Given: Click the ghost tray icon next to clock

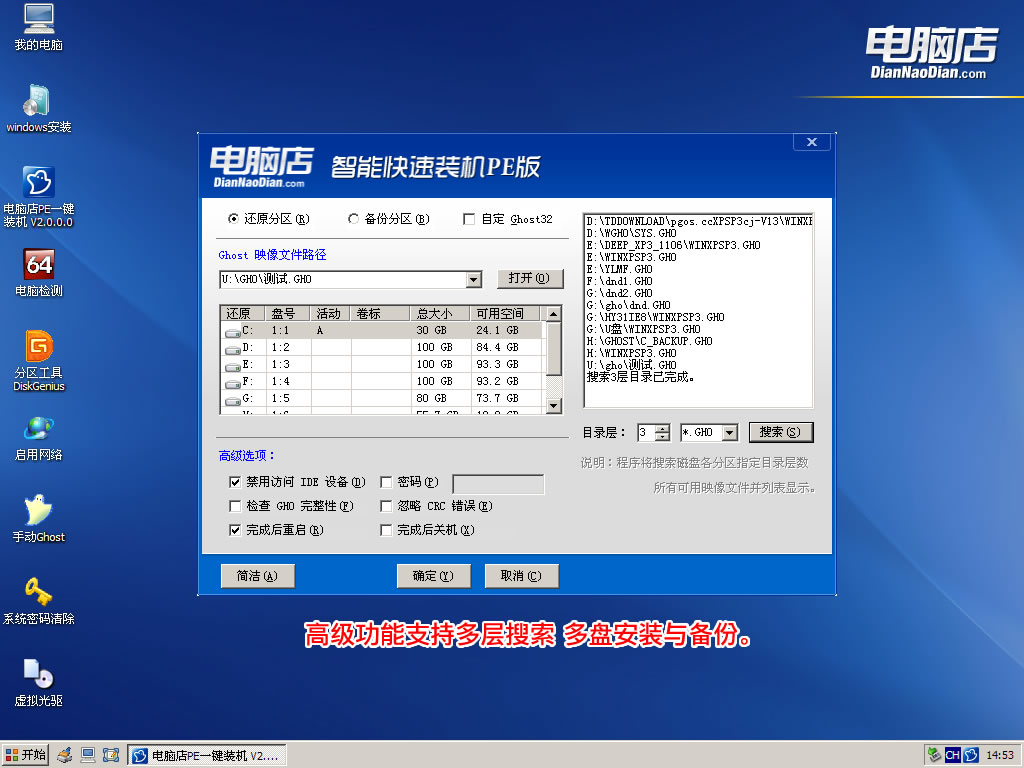Looking at the screenshot, I should pyautogui.click(x=971, y=756).
